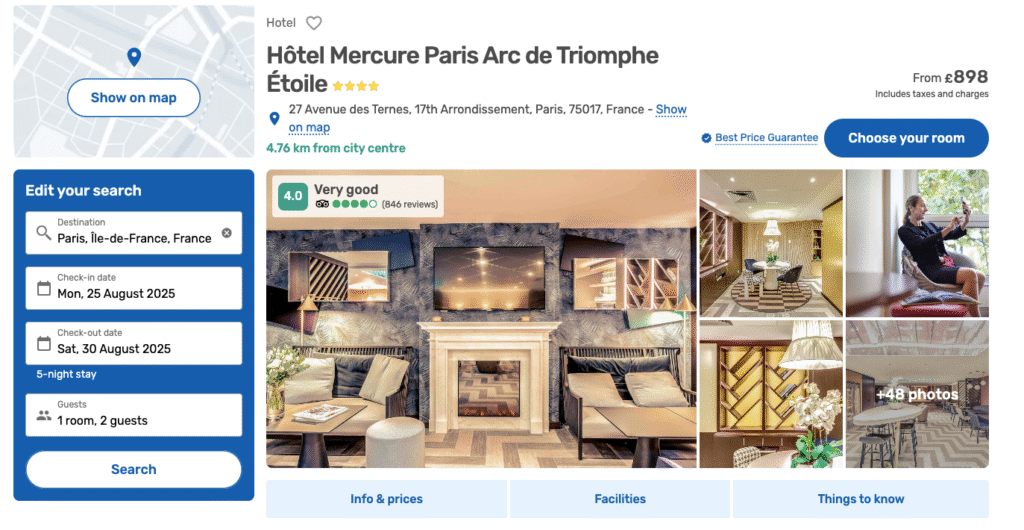
Task: Expand the Guests room selector
Action: coord(134,415)
